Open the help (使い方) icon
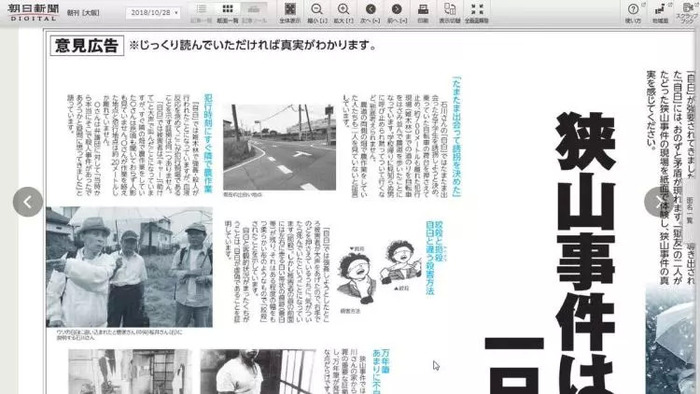 pyautogui.click(x=633, y=12)
